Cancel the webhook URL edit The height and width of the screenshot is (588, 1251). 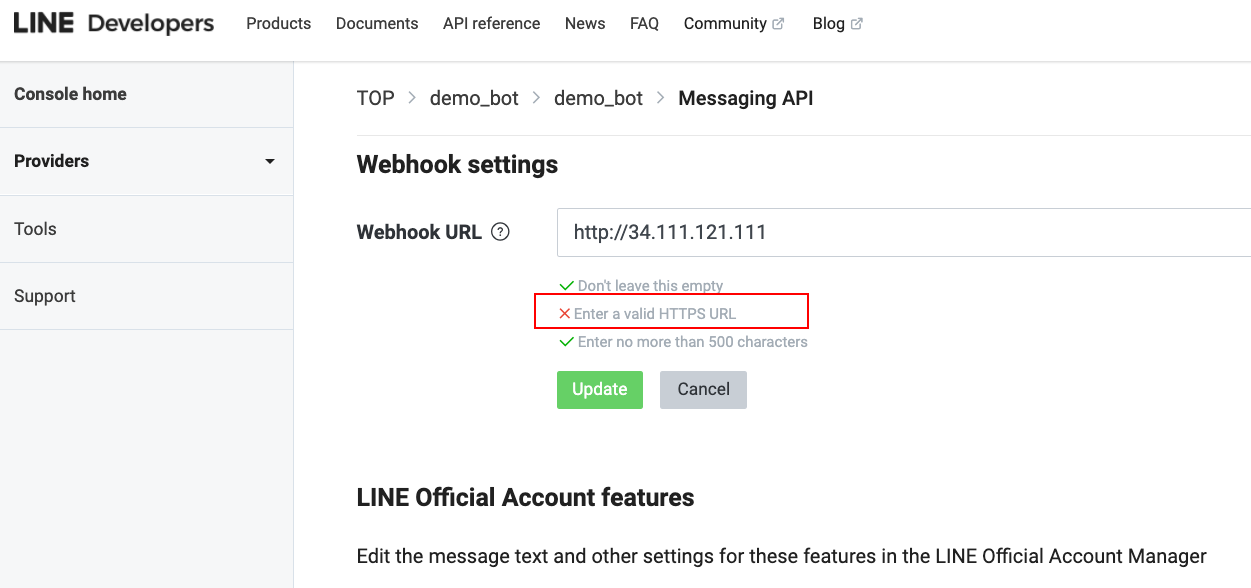[x=703, y=389]
